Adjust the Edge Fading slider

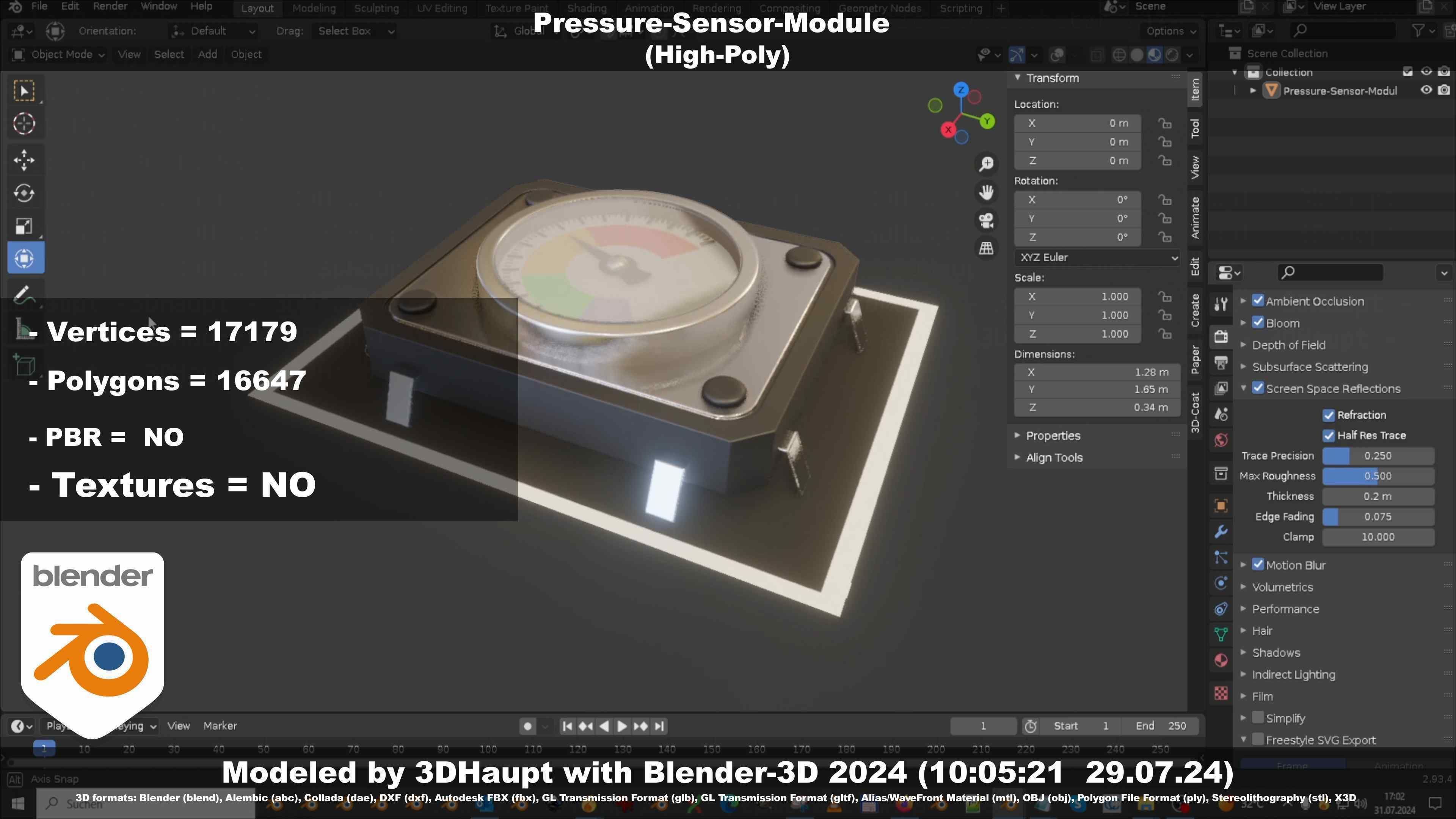[x=1378, y=517]
